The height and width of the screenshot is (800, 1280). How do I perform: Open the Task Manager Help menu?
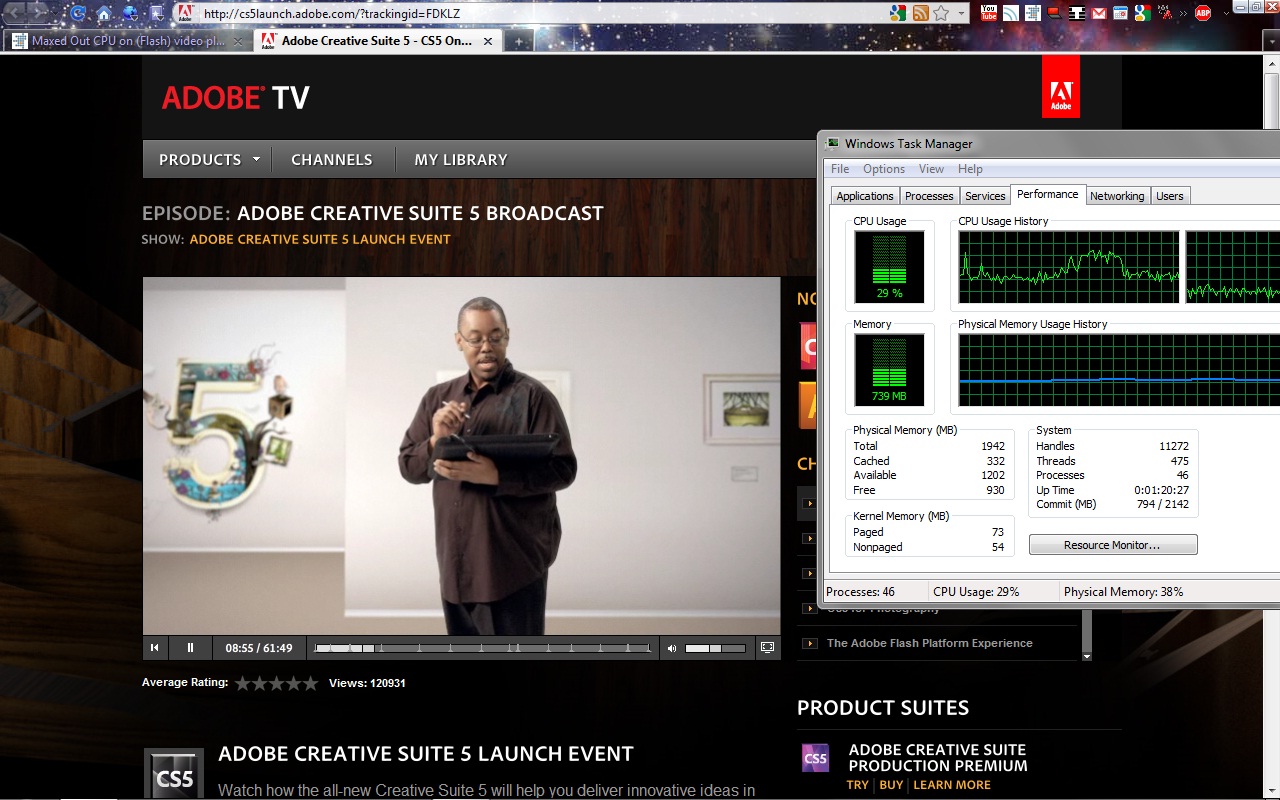pyautogui.click(x=970, y=169)
